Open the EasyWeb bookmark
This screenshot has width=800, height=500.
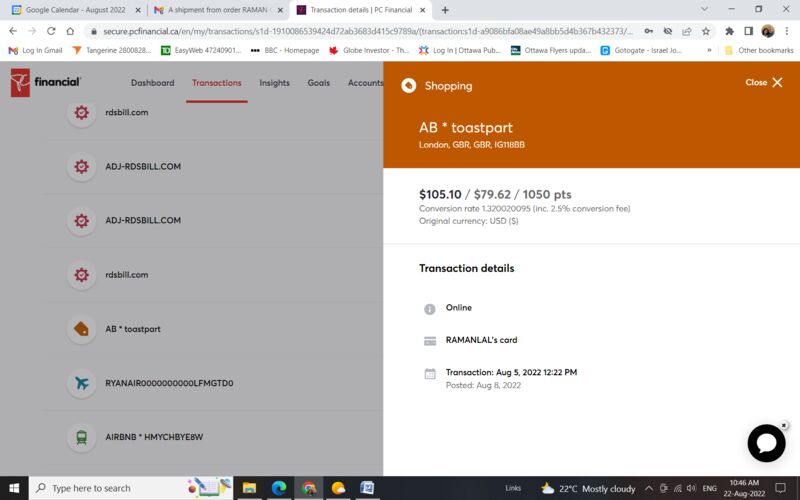pyautogui.click(x=201, y=50)
